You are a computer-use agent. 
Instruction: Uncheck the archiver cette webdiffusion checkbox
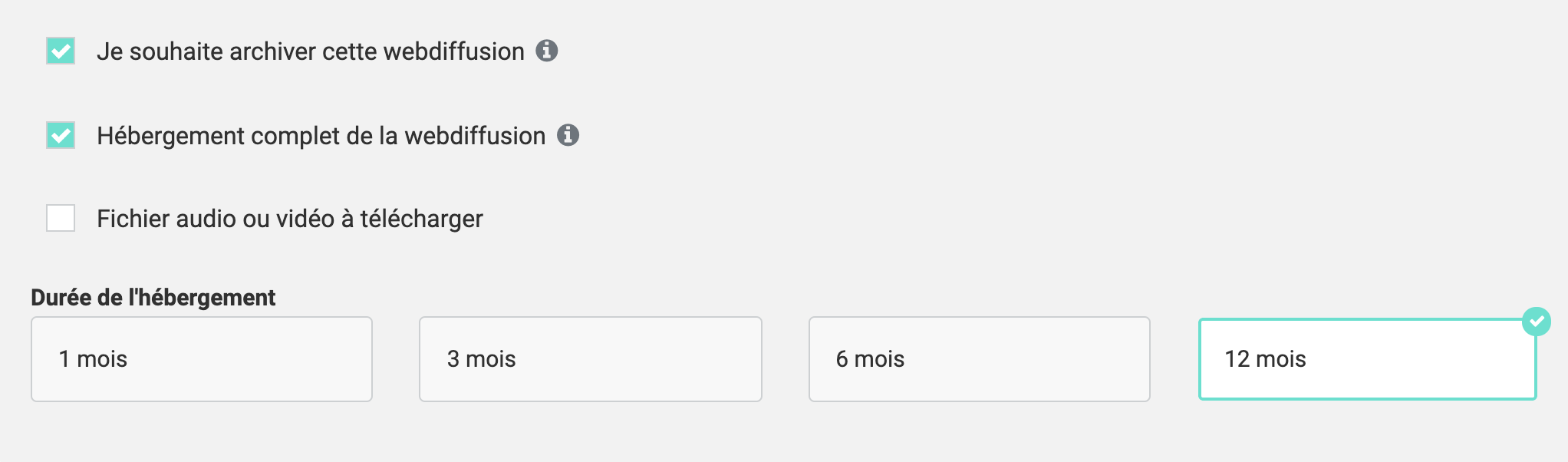pos(61,51)
